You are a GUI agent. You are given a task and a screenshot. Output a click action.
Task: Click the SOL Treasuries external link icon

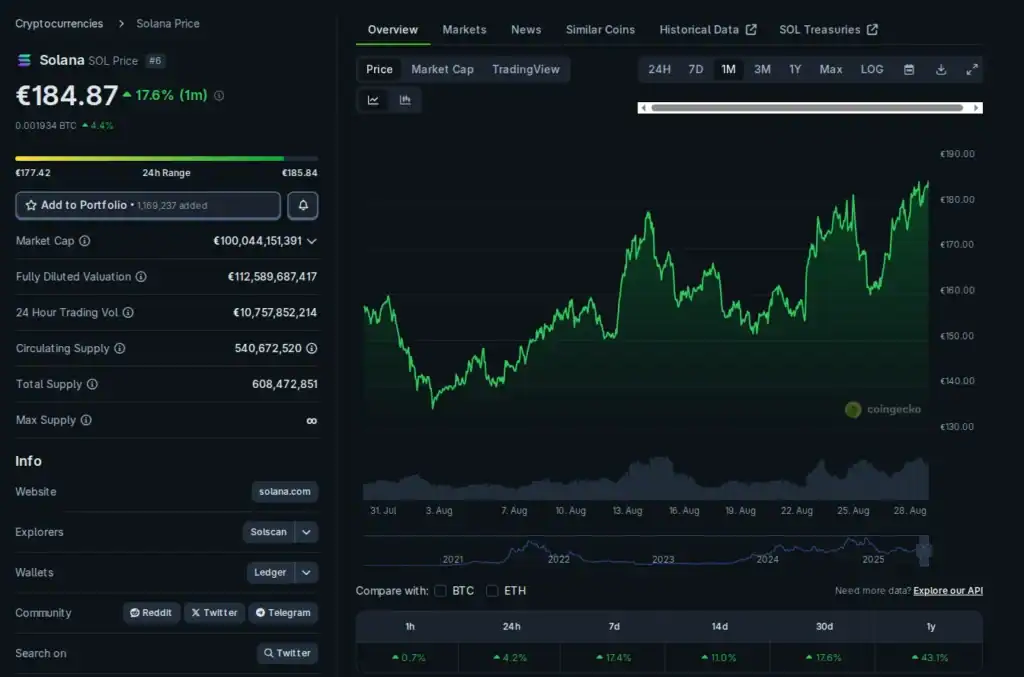pos(872,29)
